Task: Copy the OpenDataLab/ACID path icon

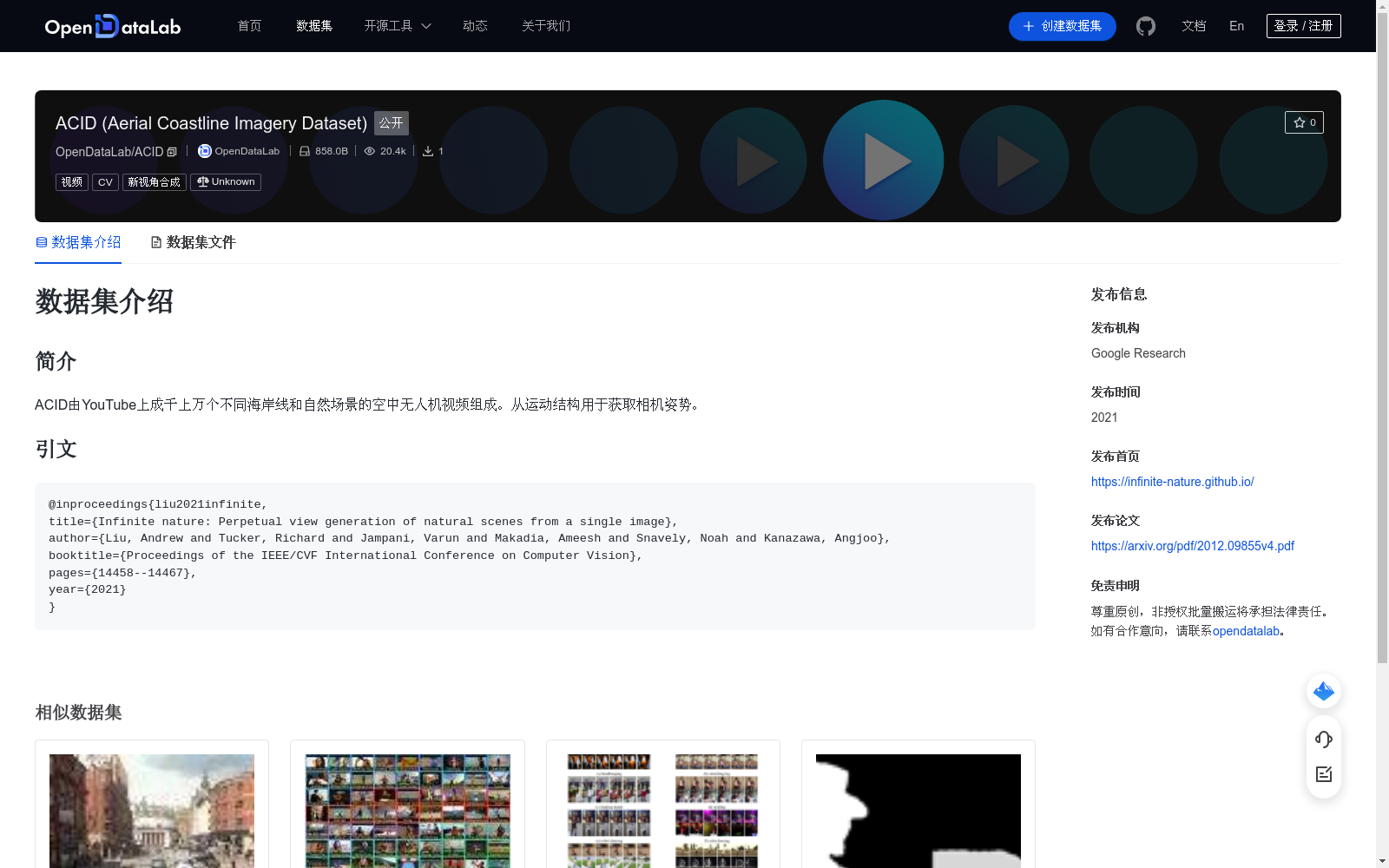Action: coord(172,152)
